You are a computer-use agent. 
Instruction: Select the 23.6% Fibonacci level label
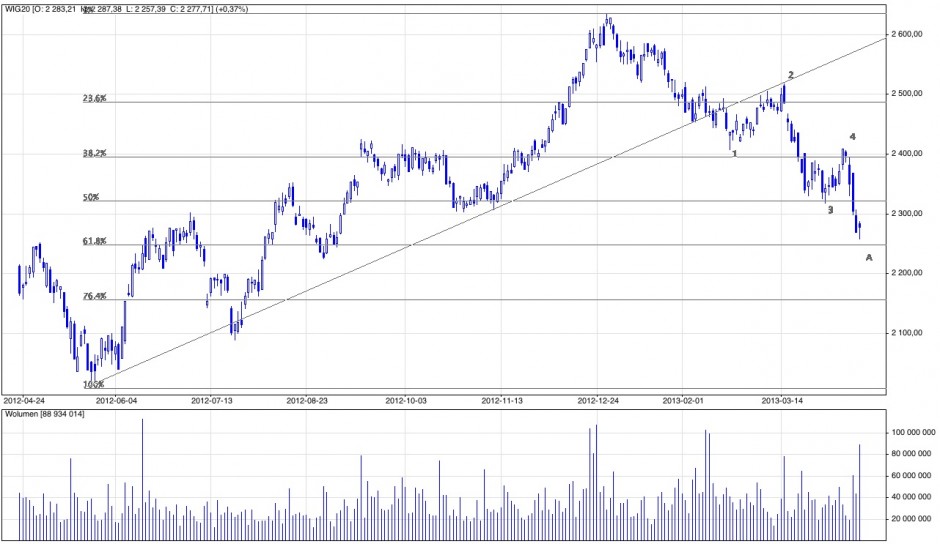(x=94, y=99)
